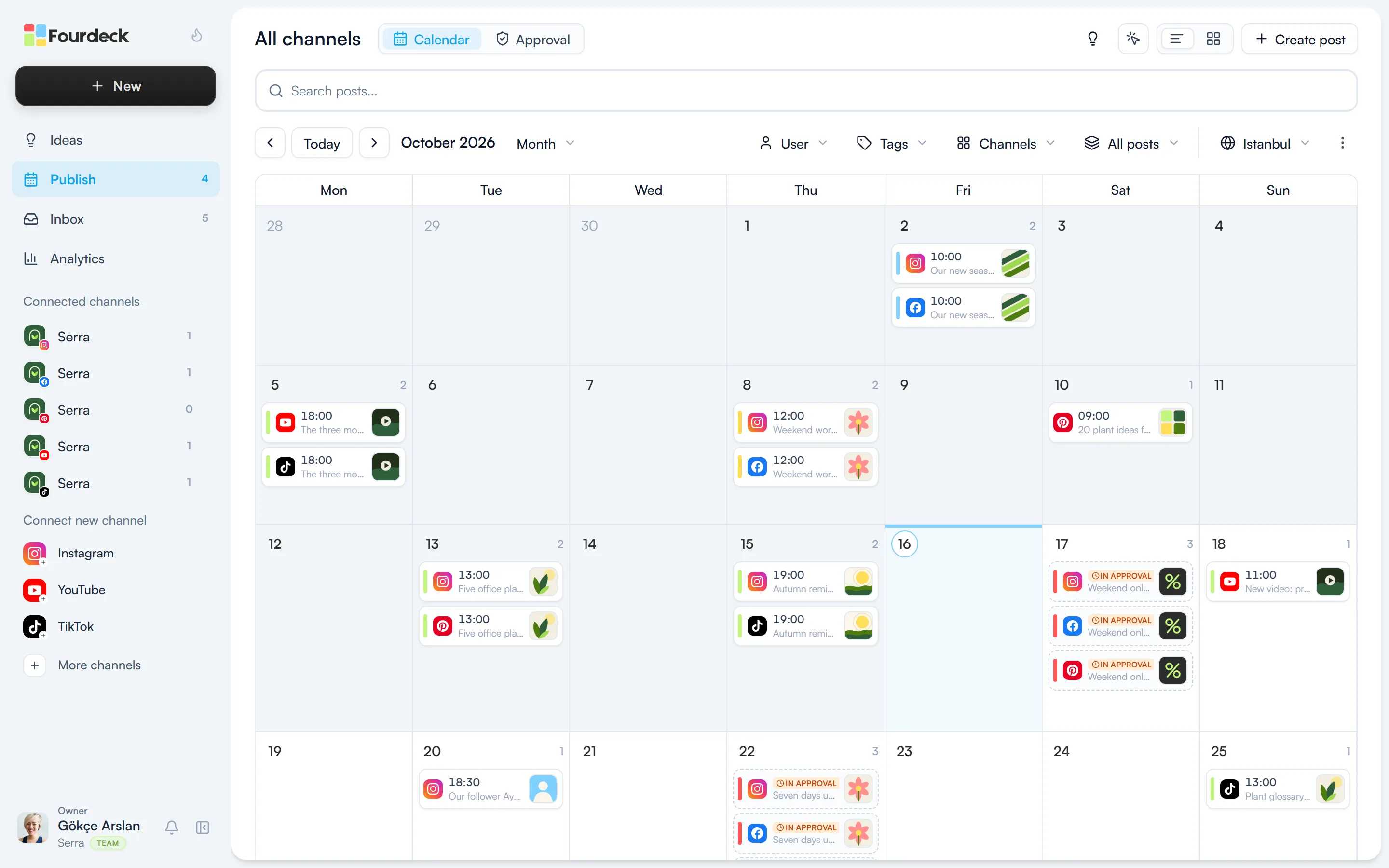Open the 11:00 YouTube post on October 18
This screenshot has width=1389, height=868.
1278,582
